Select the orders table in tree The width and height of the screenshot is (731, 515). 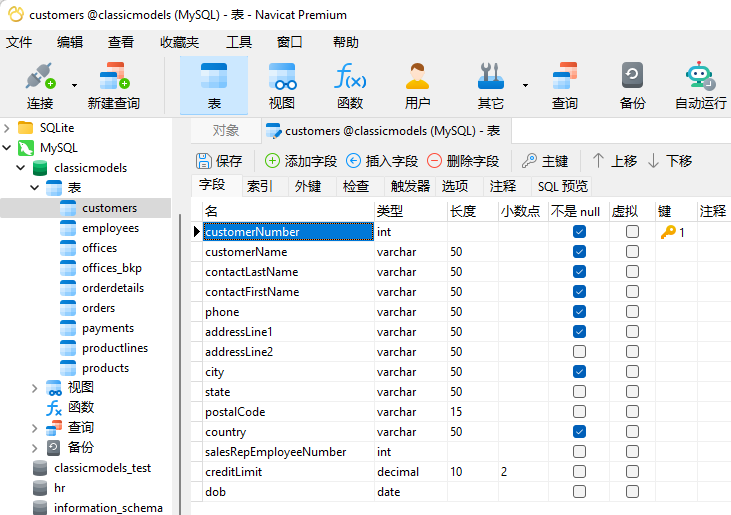98,308
